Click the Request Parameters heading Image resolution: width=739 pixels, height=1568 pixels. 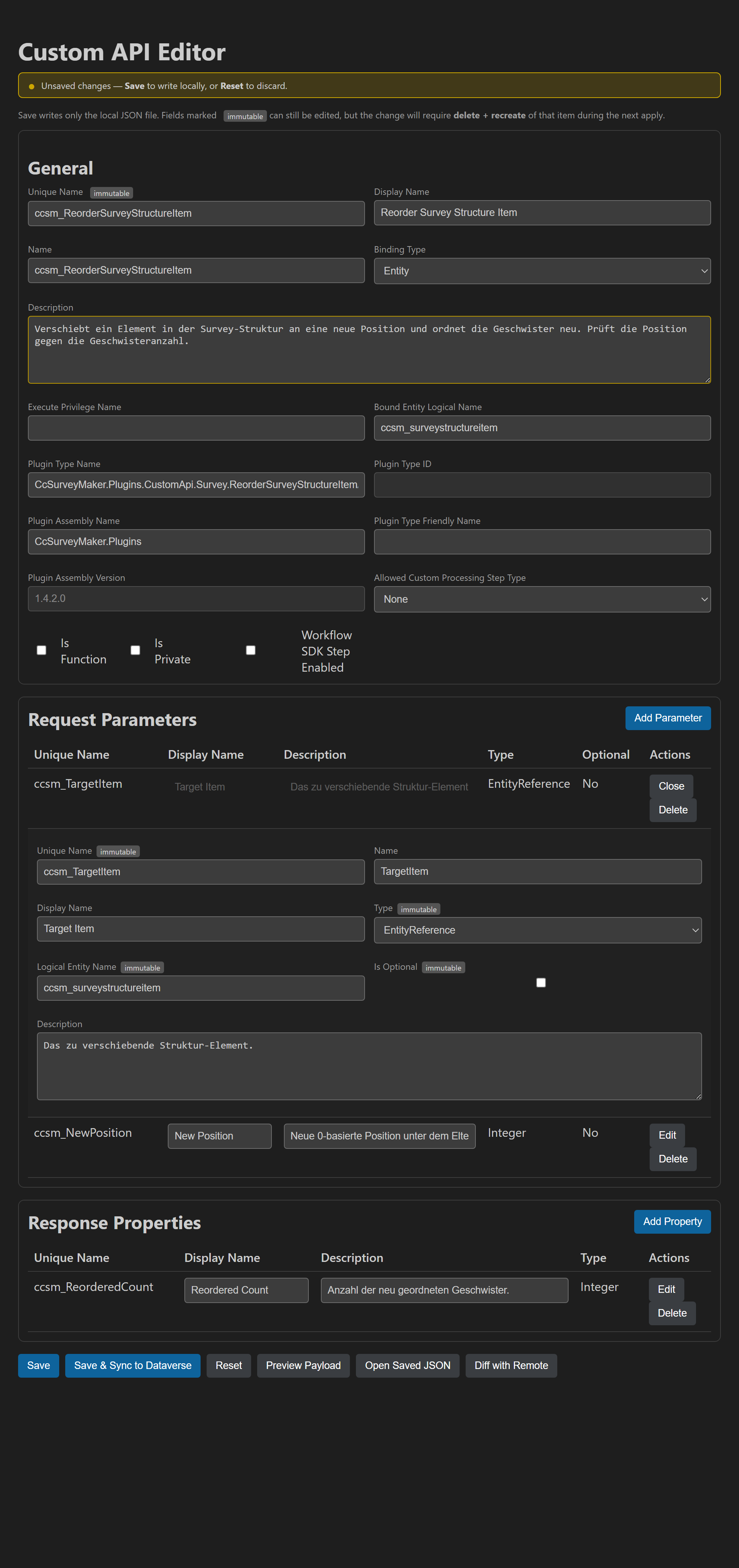(x=112, y=720)
